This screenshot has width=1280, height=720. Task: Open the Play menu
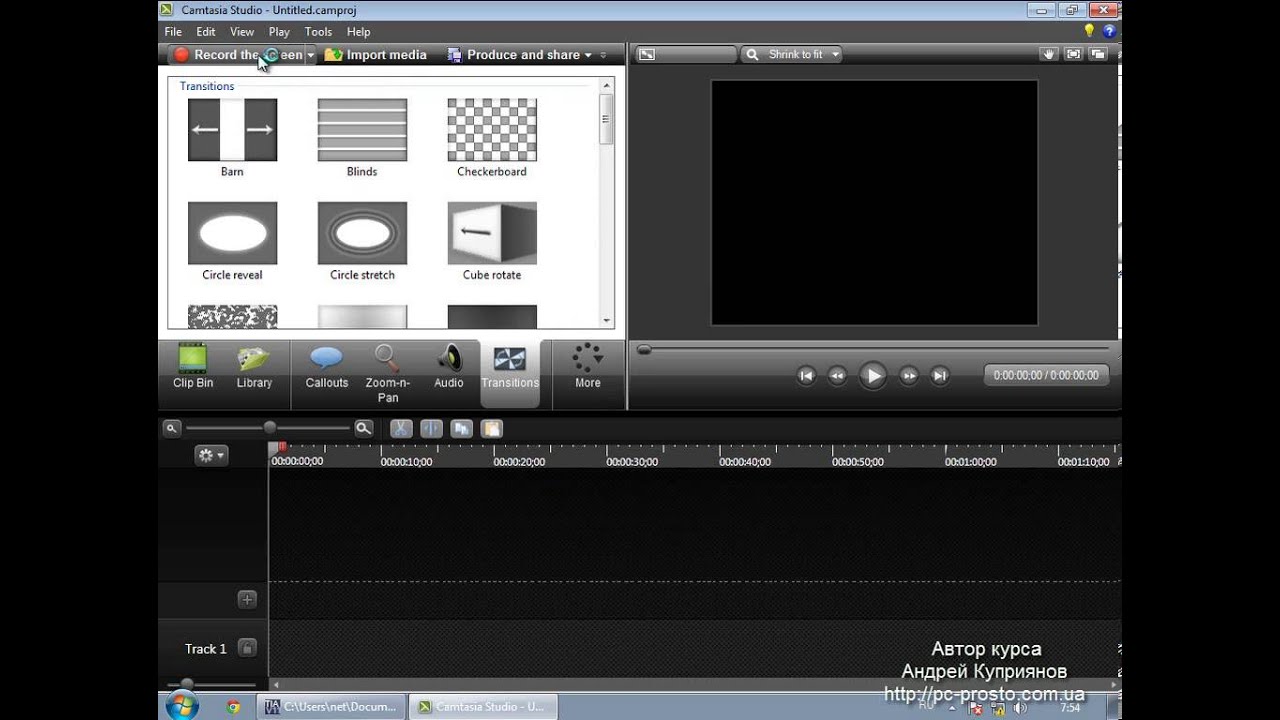279,32
